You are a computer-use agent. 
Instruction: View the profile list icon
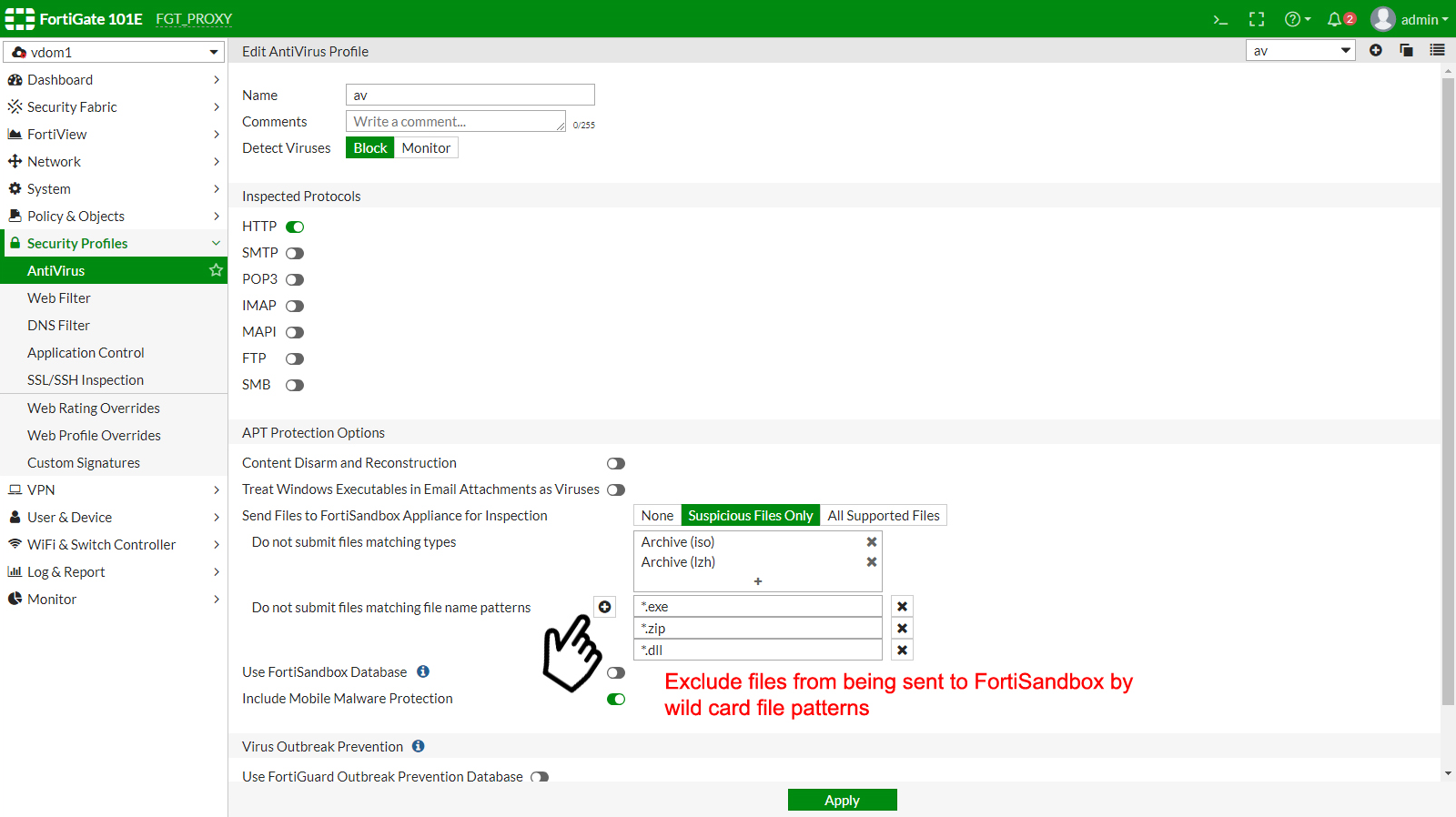coord(1437,50)
